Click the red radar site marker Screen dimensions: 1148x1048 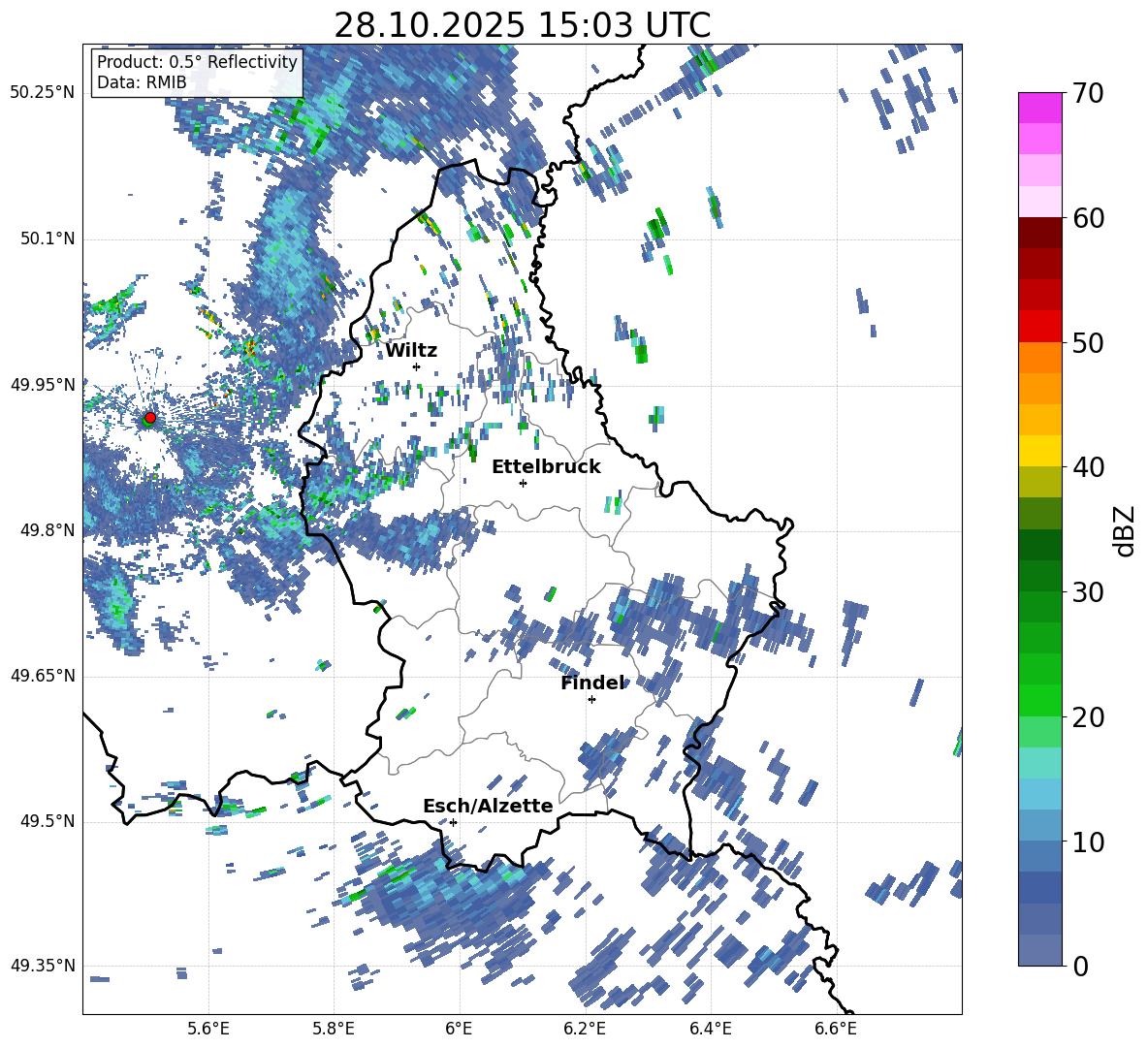(150, 418)
